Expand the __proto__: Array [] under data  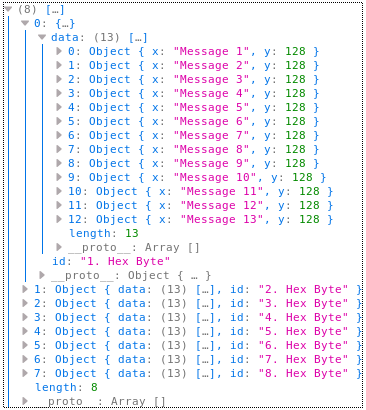pos(59,247)
